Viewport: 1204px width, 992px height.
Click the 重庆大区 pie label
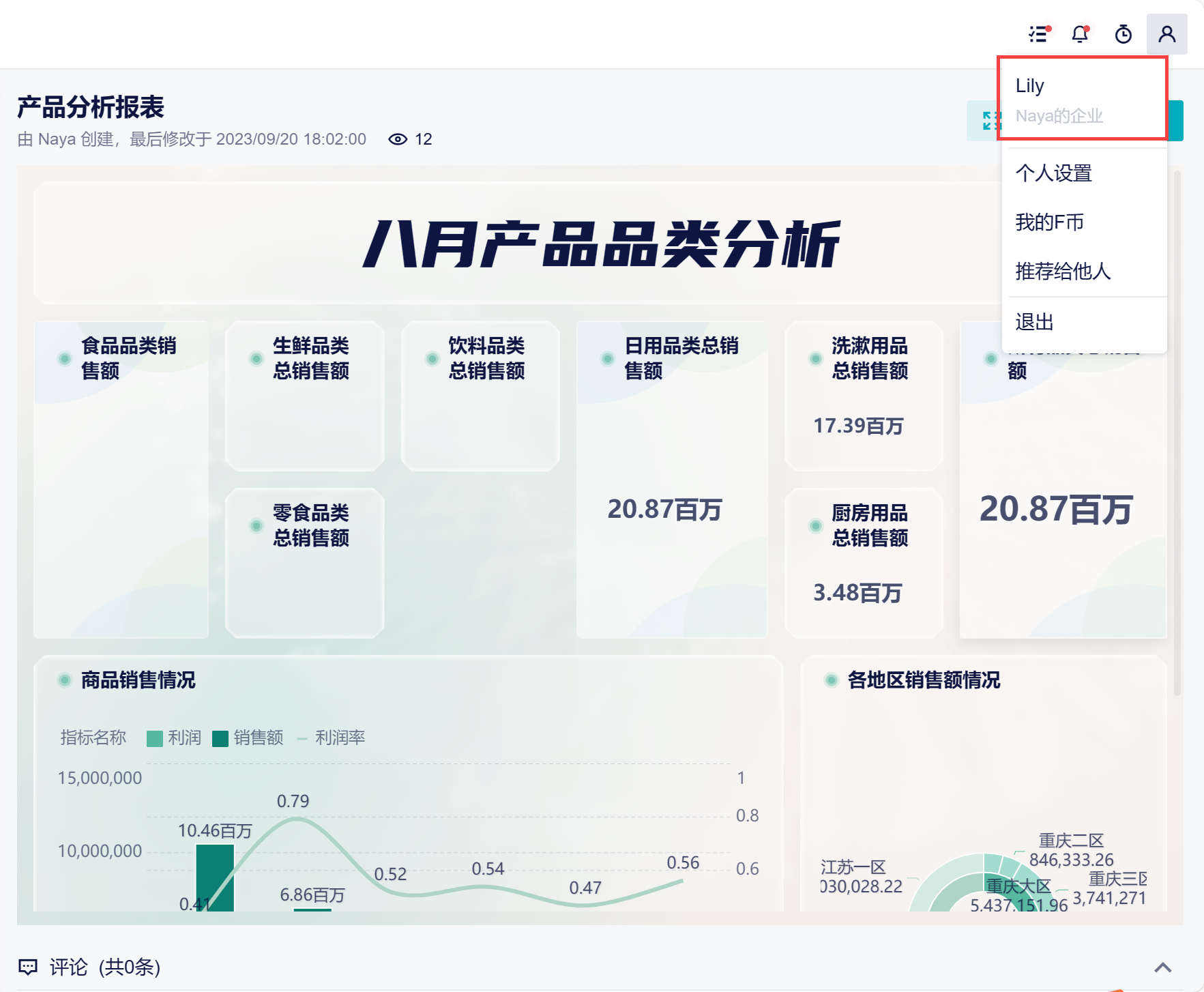pyautogui.click(x=1018, y=886)
